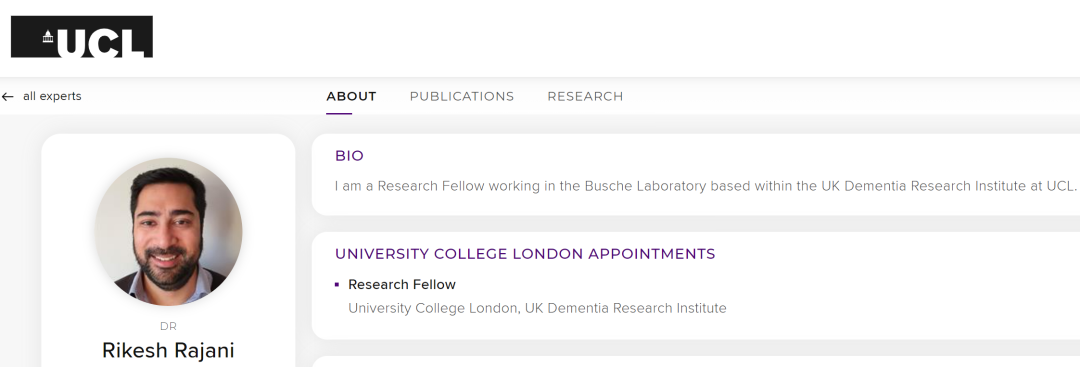
Task: Click the partially visible card below the appointments section
Action: tap(696, 361)
